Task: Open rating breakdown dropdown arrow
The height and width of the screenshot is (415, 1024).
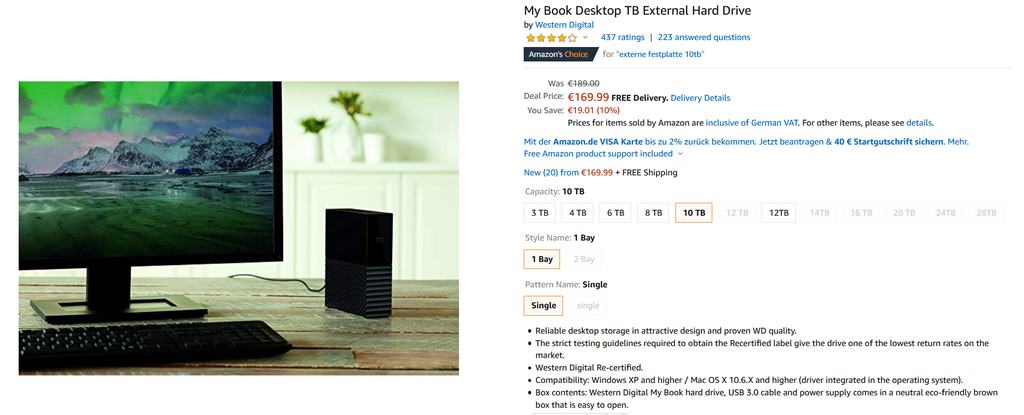Action: point(585,38)
